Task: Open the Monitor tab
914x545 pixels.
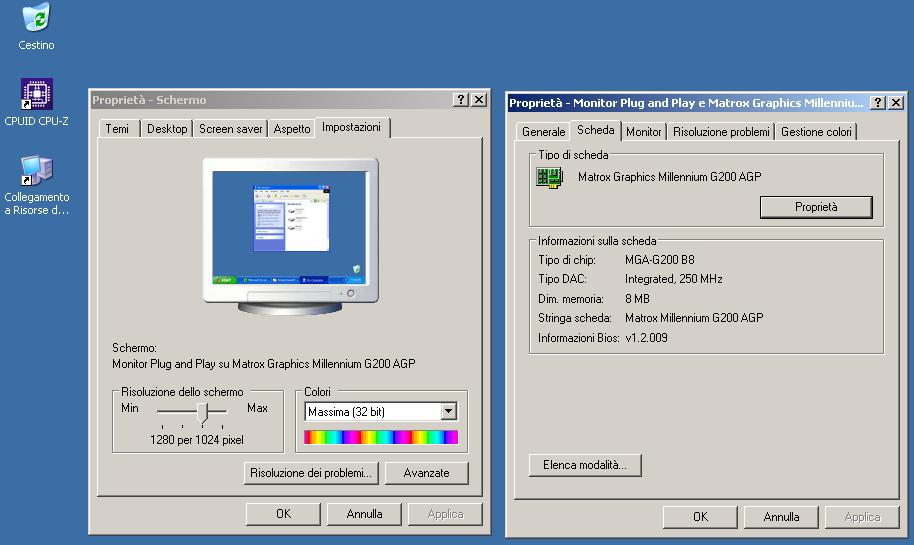Action: tap(644, 132)
